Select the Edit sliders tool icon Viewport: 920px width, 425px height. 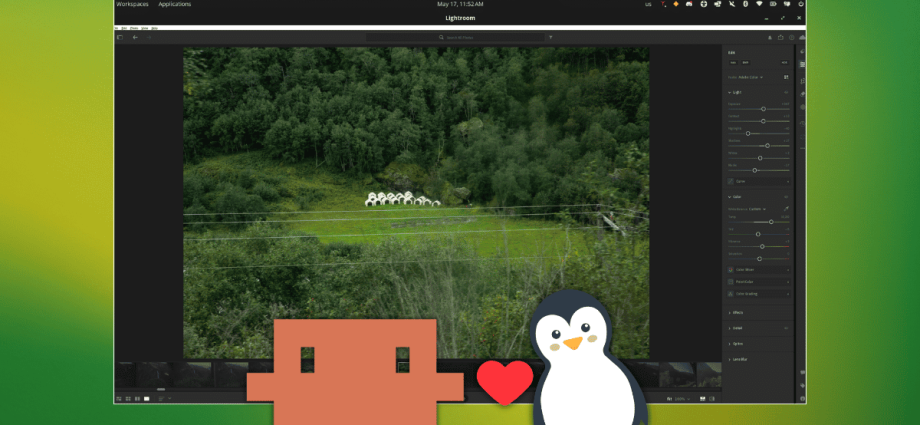coord(803,65)
